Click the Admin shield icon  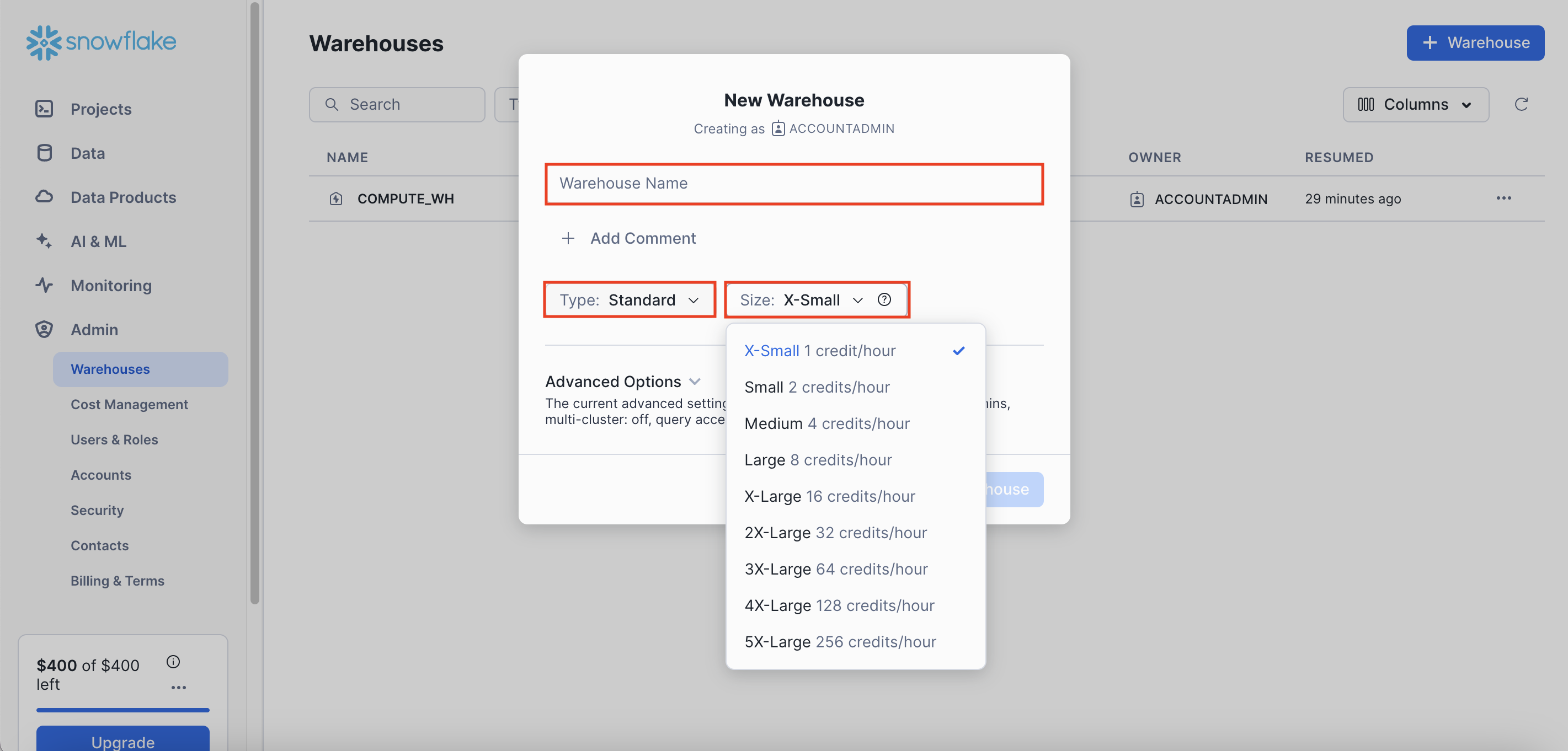pos(44,329)
